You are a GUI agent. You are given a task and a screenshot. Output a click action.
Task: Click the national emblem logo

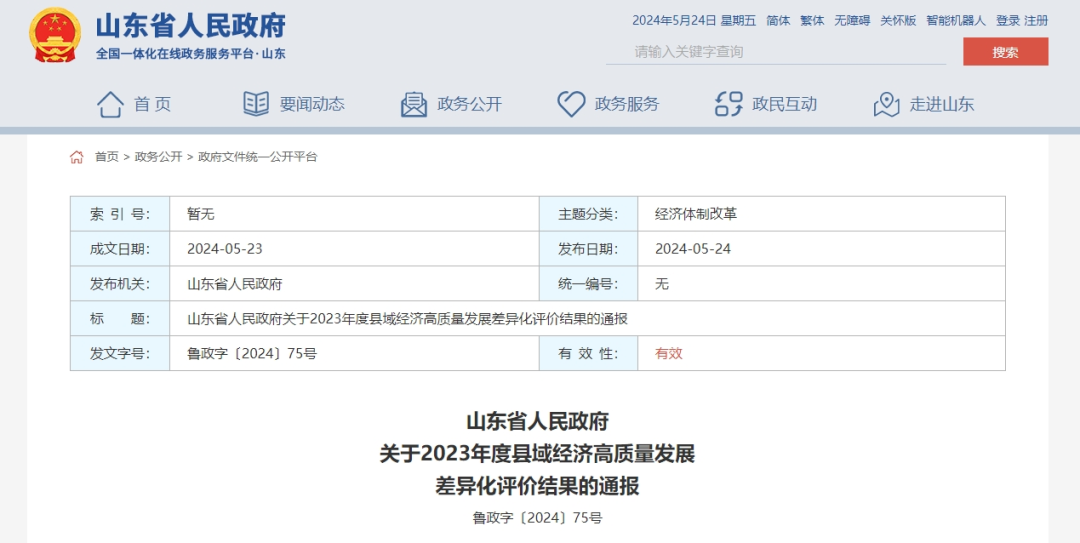(55, 35)
